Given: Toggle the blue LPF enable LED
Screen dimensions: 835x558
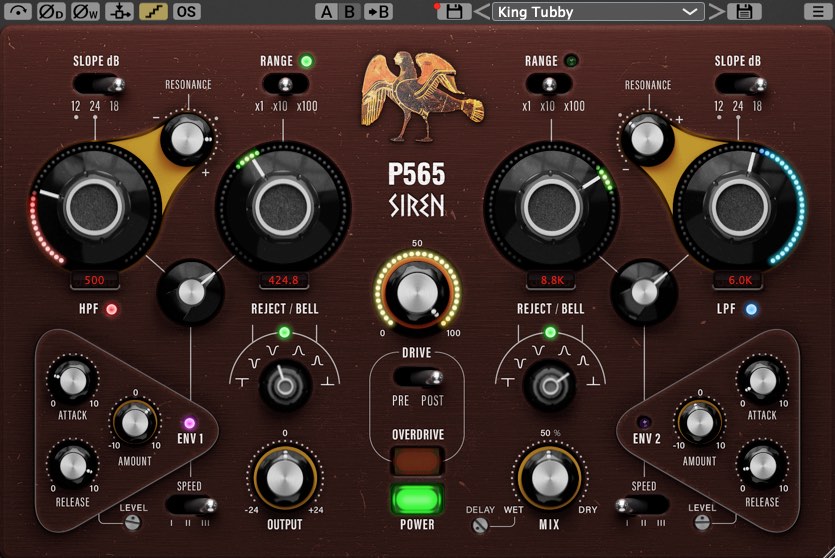Looking at the screenshot, I should coord(751,309).
